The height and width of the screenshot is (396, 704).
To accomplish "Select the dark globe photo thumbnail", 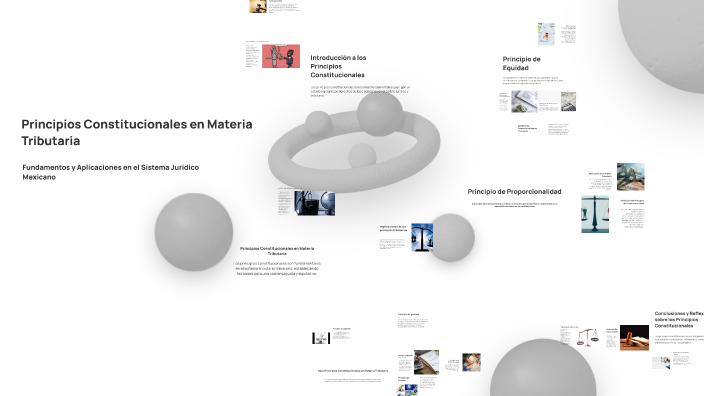I will (315, 203).
